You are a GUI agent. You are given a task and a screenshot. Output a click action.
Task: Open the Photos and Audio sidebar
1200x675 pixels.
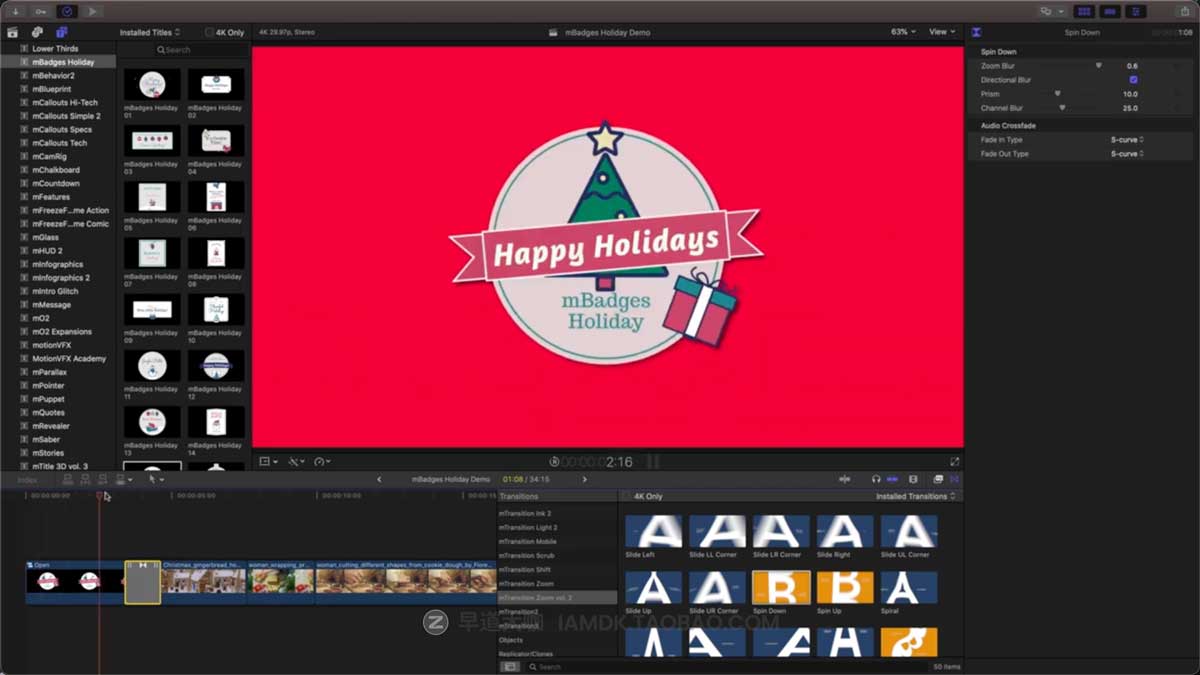[x=37, y=32]
